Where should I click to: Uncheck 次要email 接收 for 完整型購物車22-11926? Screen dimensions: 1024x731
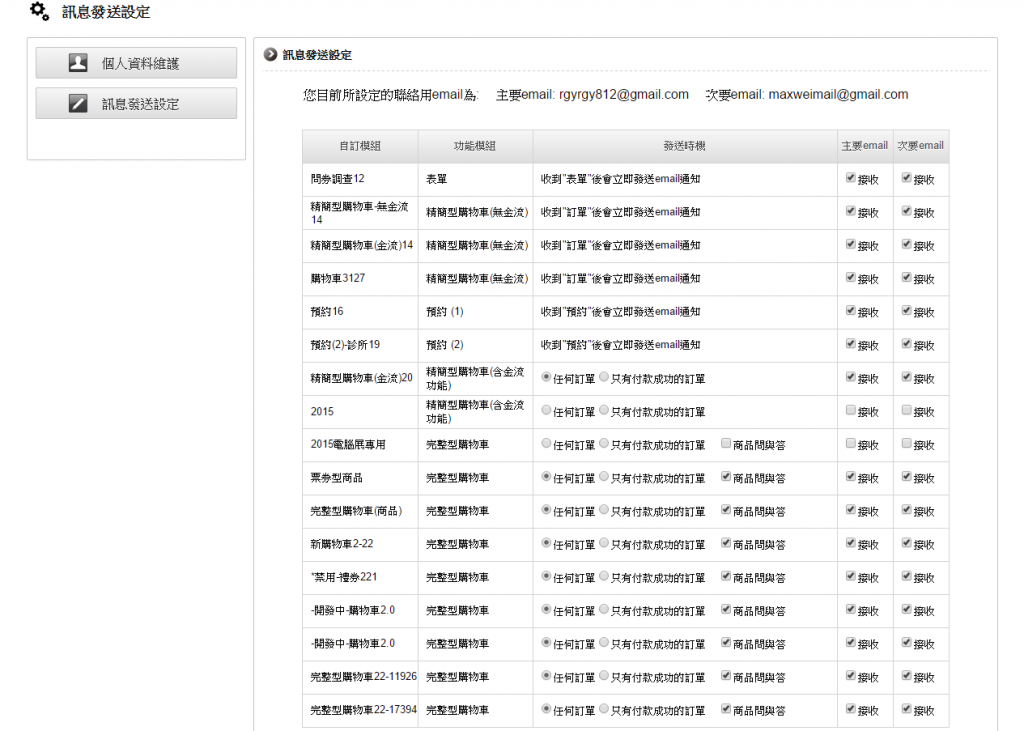point(906,676)
